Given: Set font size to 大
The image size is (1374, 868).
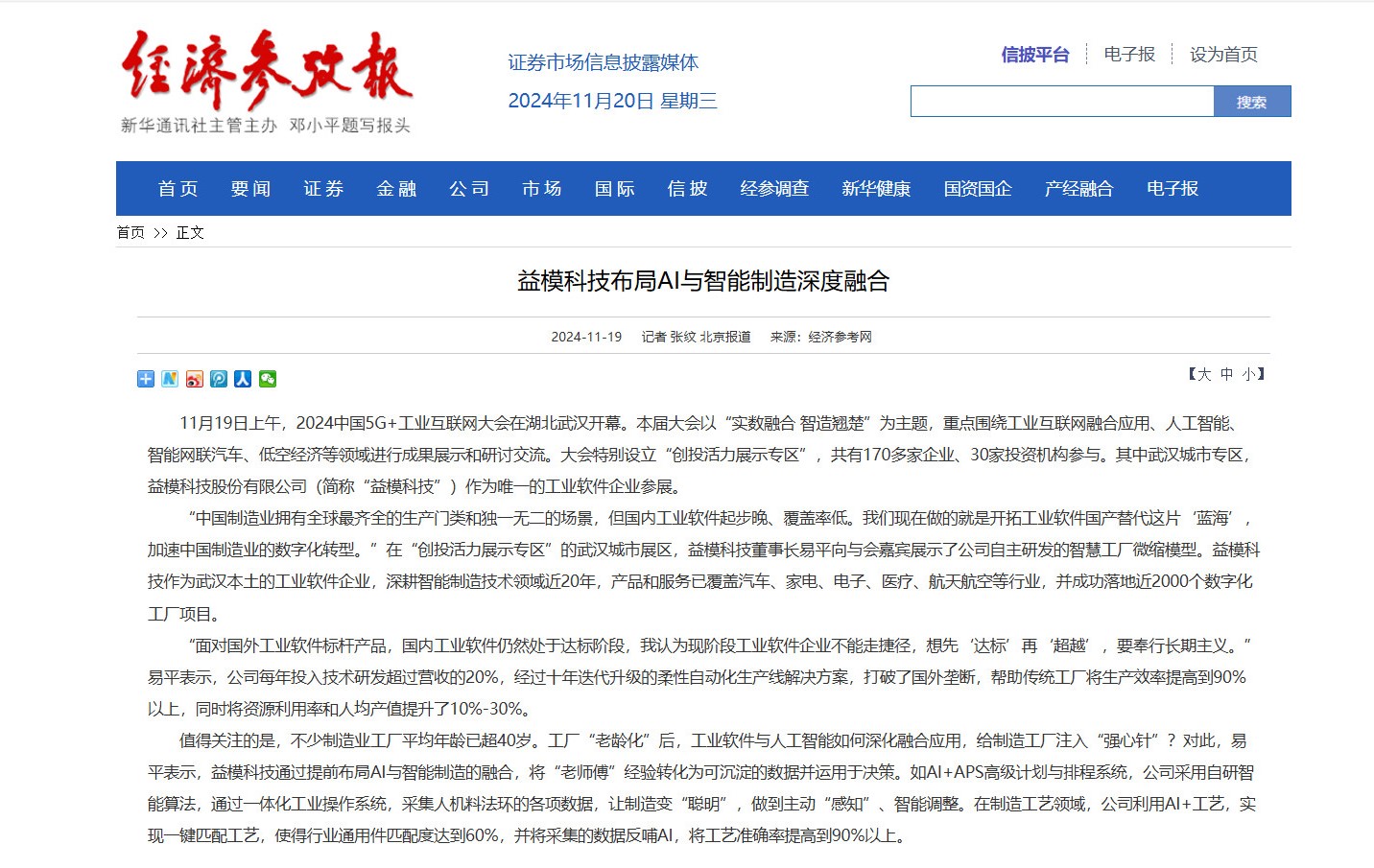Looking at the screenshot, I should (1205, 374).
